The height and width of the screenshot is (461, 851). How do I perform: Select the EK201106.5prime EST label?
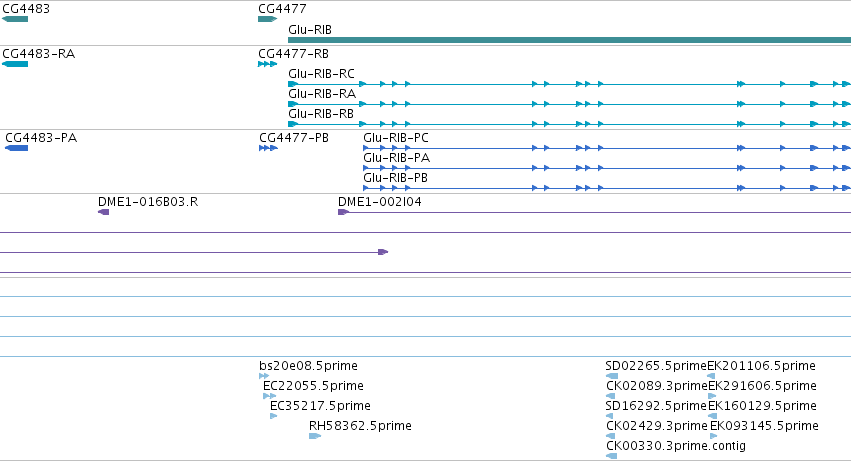pyautogui.click(x=761, y=366)
